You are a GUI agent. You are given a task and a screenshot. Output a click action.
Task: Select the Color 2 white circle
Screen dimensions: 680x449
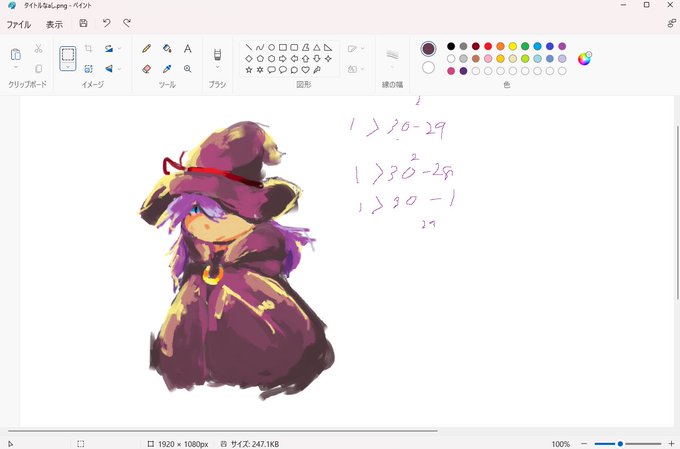(428, 67)
